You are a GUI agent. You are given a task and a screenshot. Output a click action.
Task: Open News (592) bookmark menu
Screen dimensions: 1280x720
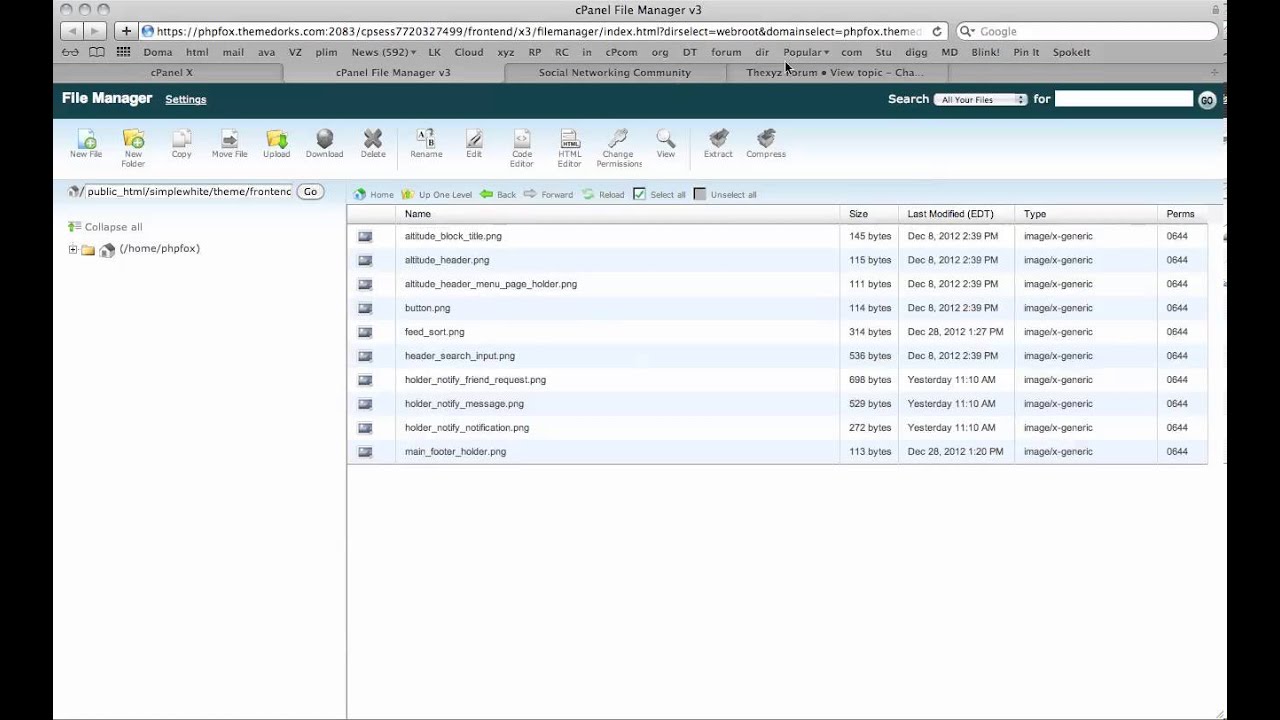coord(383,52)
